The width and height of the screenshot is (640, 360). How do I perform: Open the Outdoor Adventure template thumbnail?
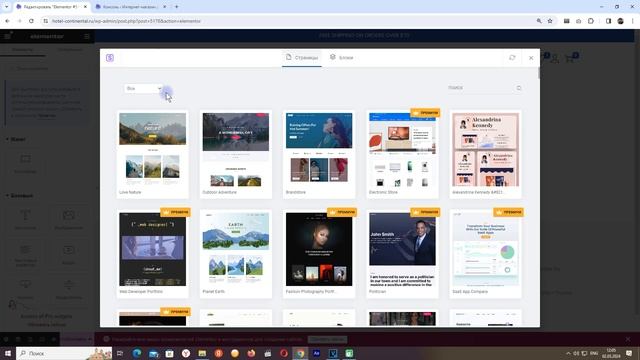coord(236,149)
